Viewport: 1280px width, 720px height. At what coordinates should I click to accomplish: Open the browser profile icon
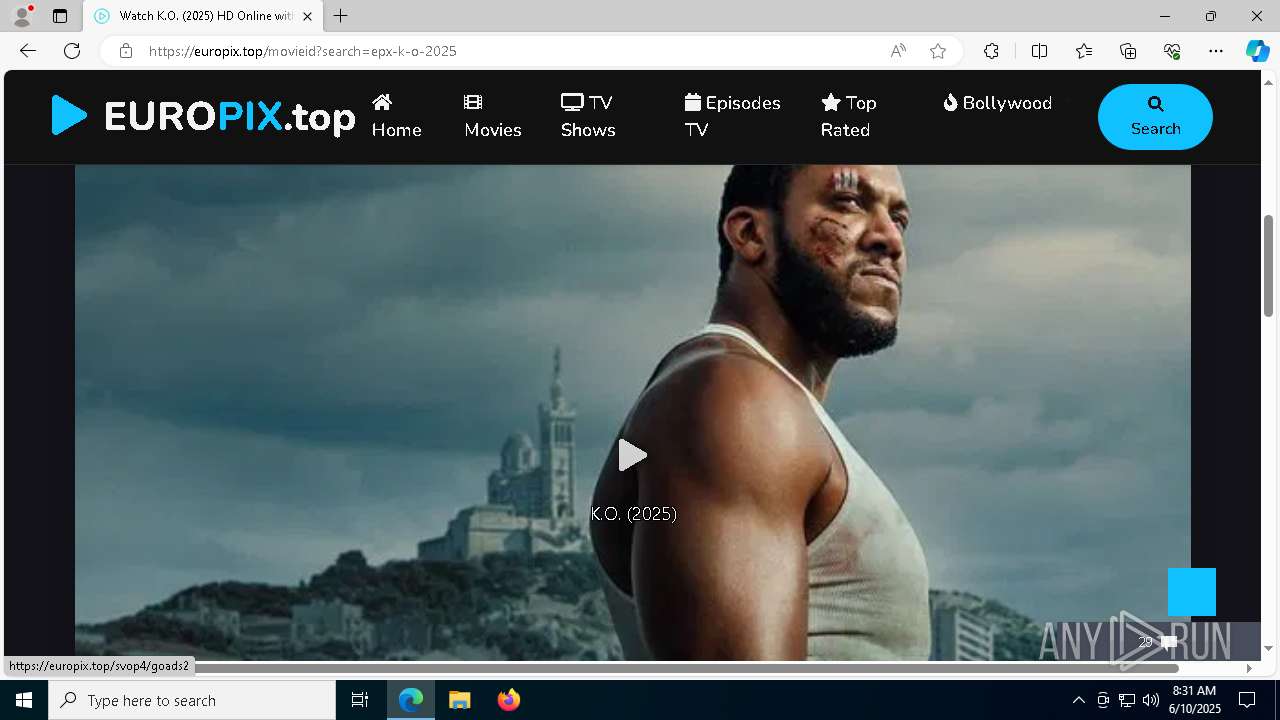click(22, 16)
